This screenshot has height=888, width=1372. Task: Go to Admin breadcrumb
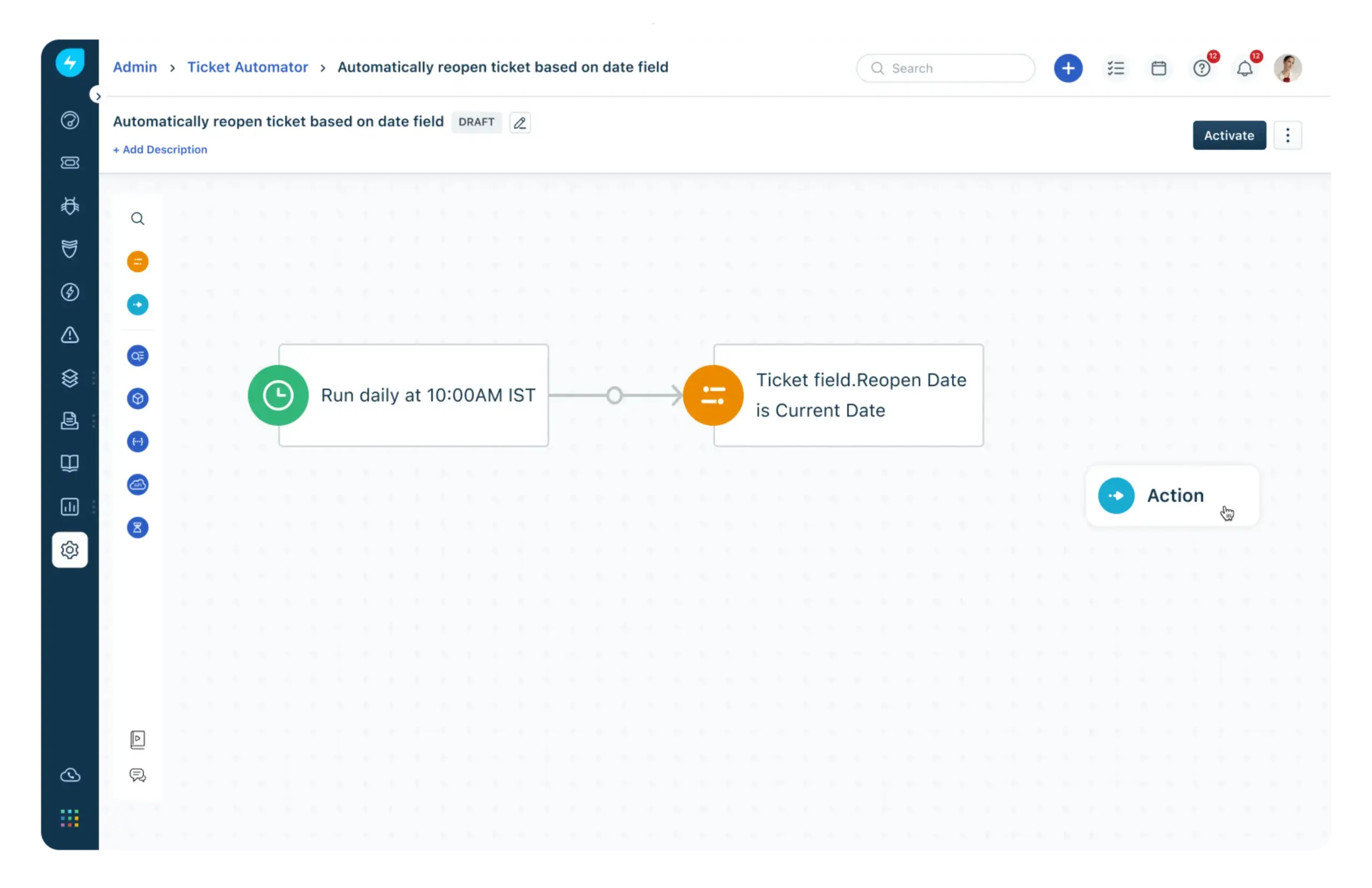pyautogui.click(x=135, y=68)
